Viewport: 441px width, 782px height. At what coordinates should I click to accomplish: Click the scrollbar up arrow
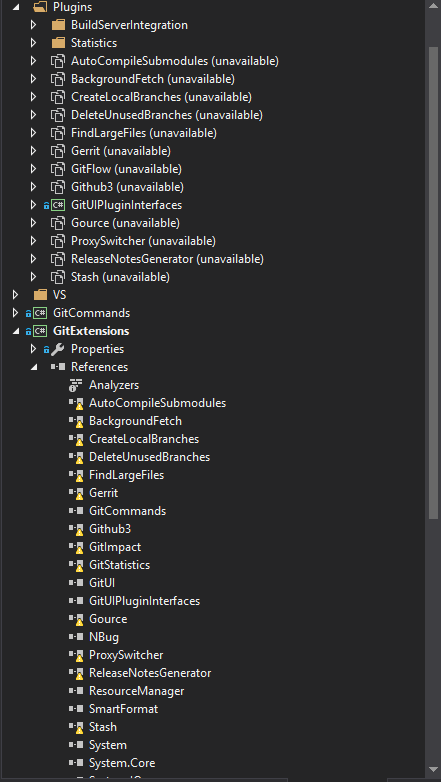click(434, 6)
